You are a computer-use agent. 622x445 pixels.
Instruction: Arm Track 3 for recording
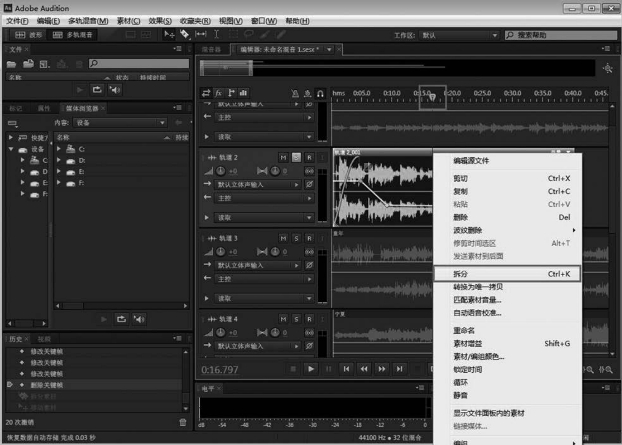tap(309, 238)
